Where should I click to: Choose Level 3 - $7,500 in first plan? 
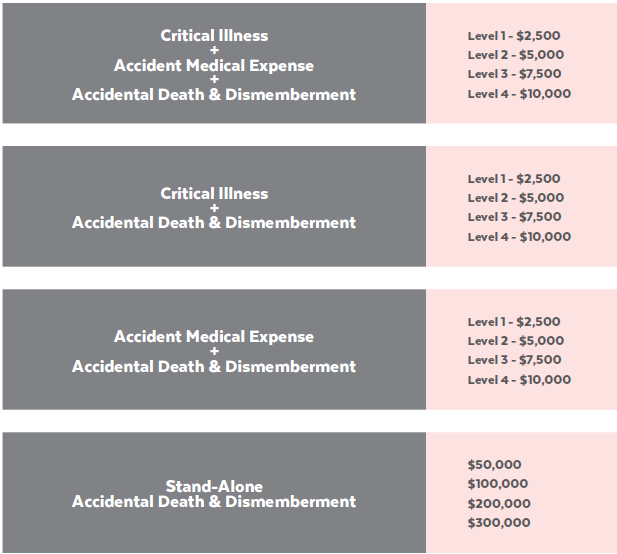pyautogui.click(x=514, y=74)
